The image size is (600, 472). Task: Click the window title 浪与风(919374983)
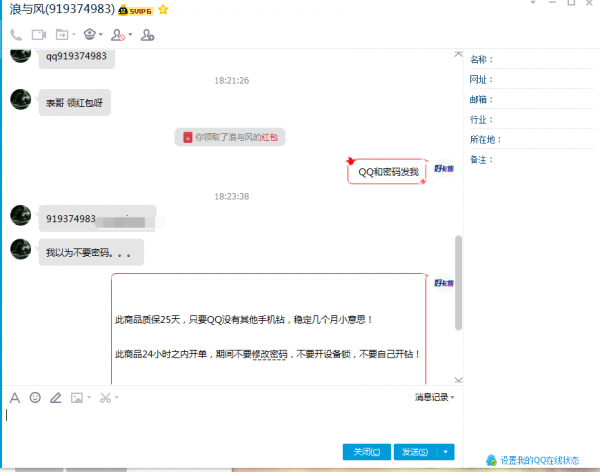[x=62, y=9]
